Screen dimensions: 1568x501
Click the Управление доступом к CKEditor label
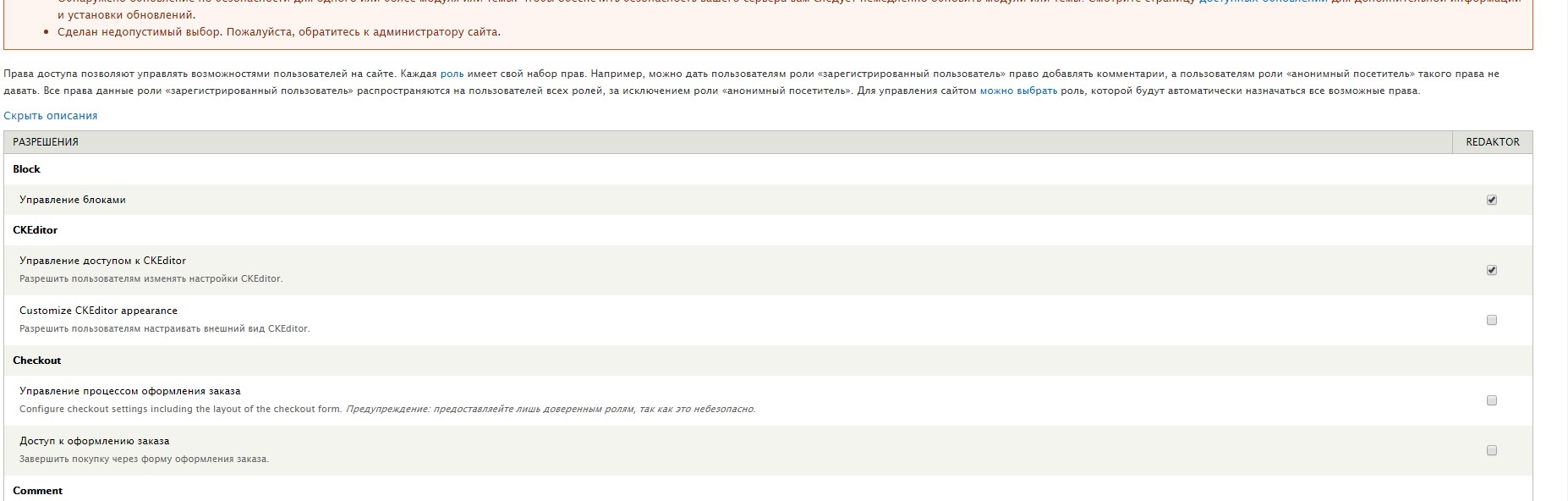point(102,261)
